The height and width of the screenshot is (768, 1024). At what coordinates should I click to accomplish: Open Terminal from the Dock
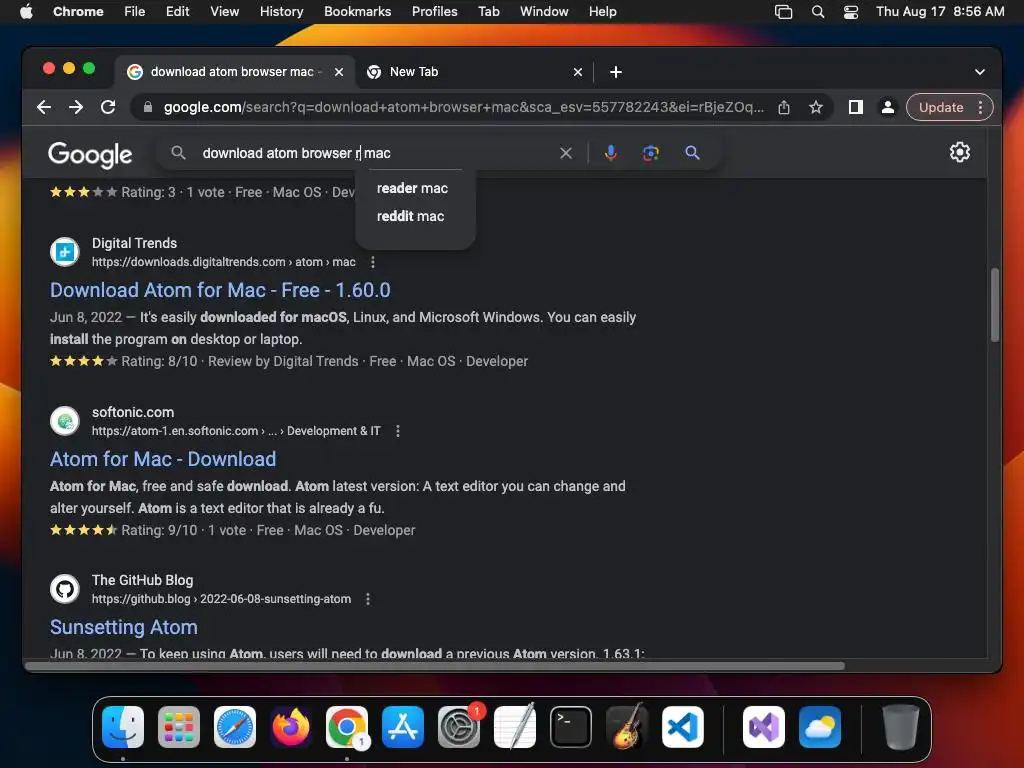571,727
